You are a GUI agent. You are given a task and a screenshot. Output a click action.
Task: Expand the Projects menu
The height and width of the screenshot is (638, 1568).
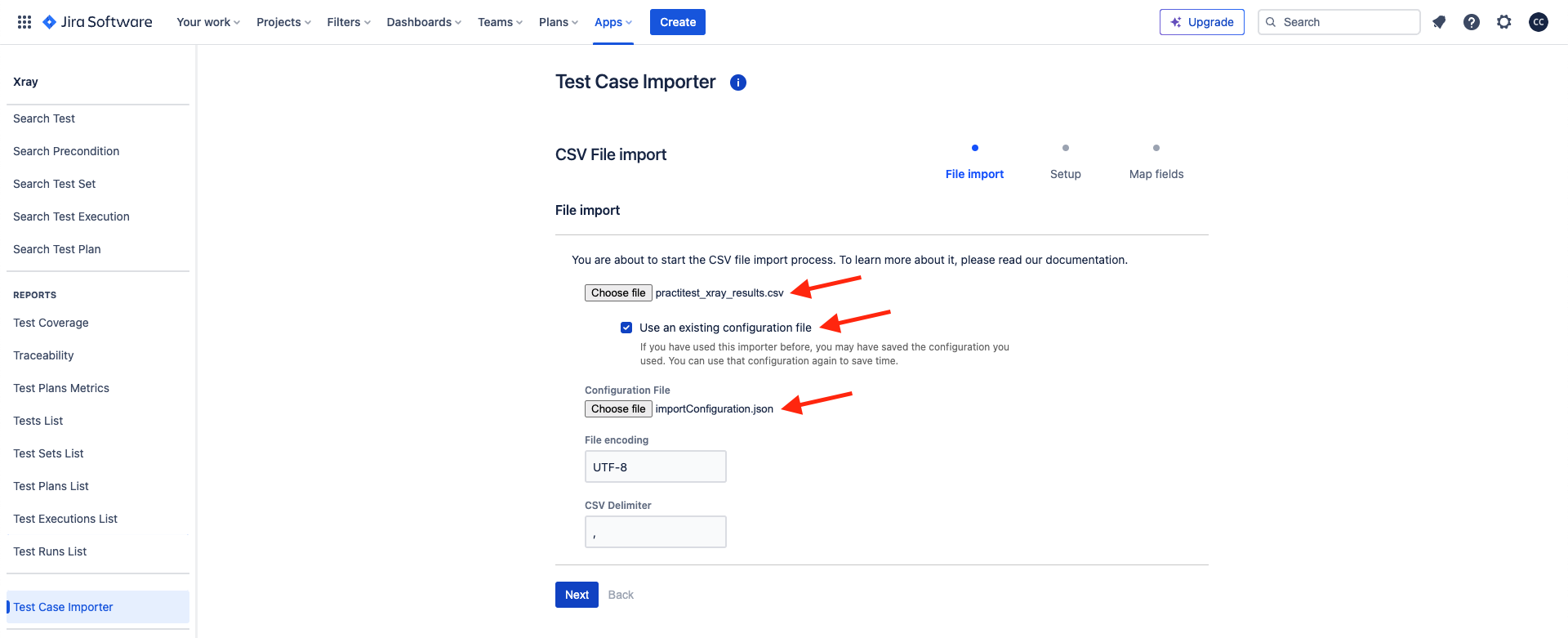tap(283, 22)
